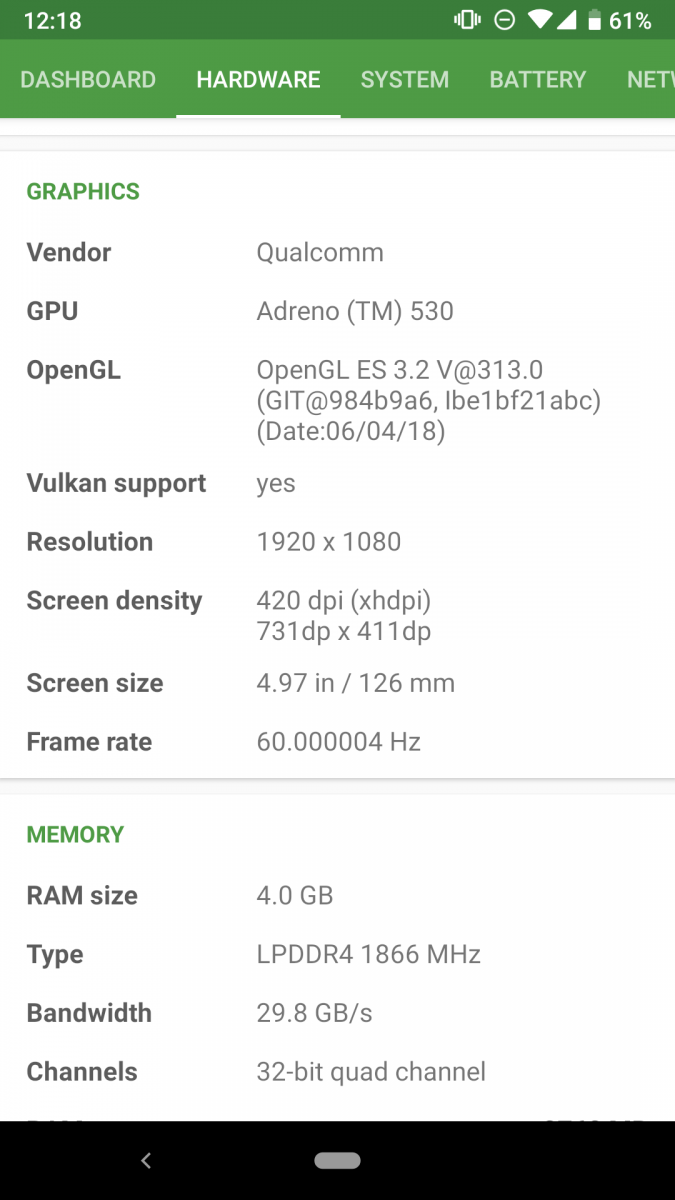Select the HARDWARE tab
The width and height of the screenshot is (675, 1200).
pyautogui.click(x=258, y=80)
